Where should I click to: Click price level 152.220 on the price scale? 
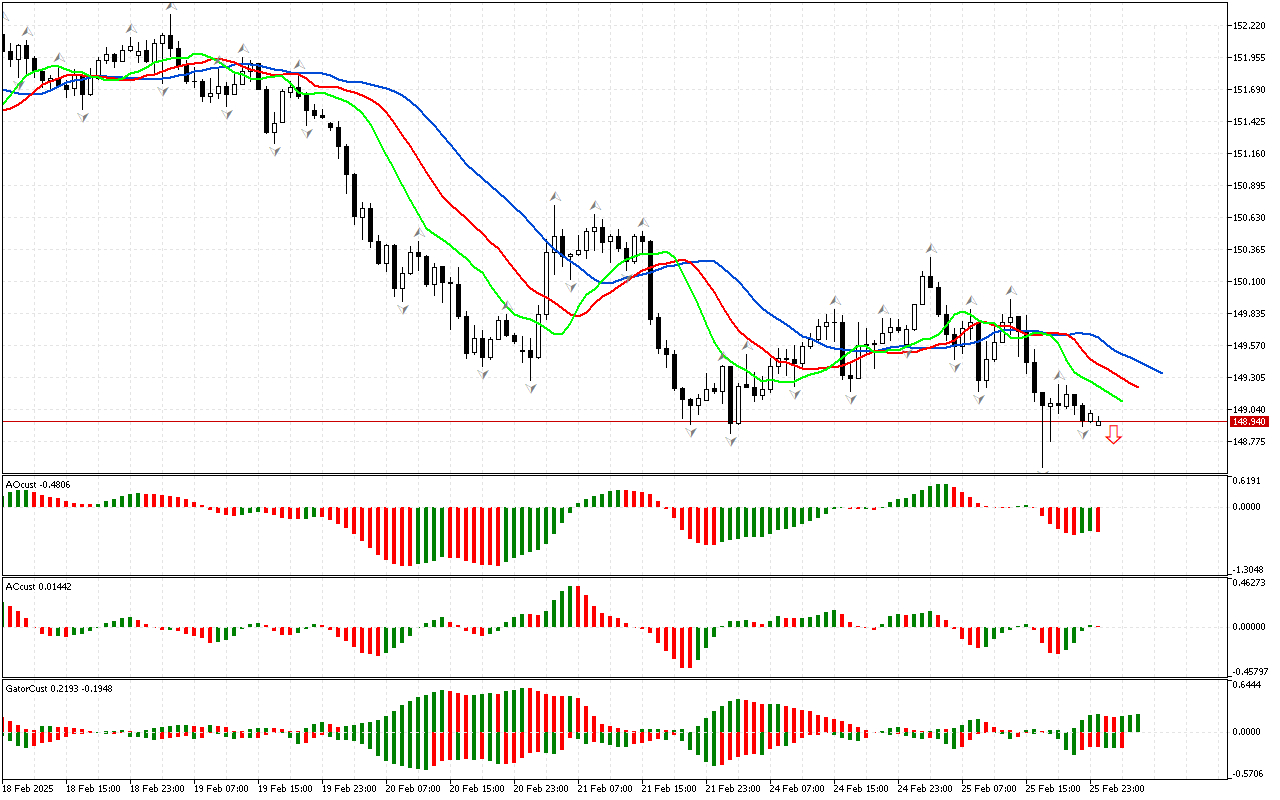coord(1250,25)
